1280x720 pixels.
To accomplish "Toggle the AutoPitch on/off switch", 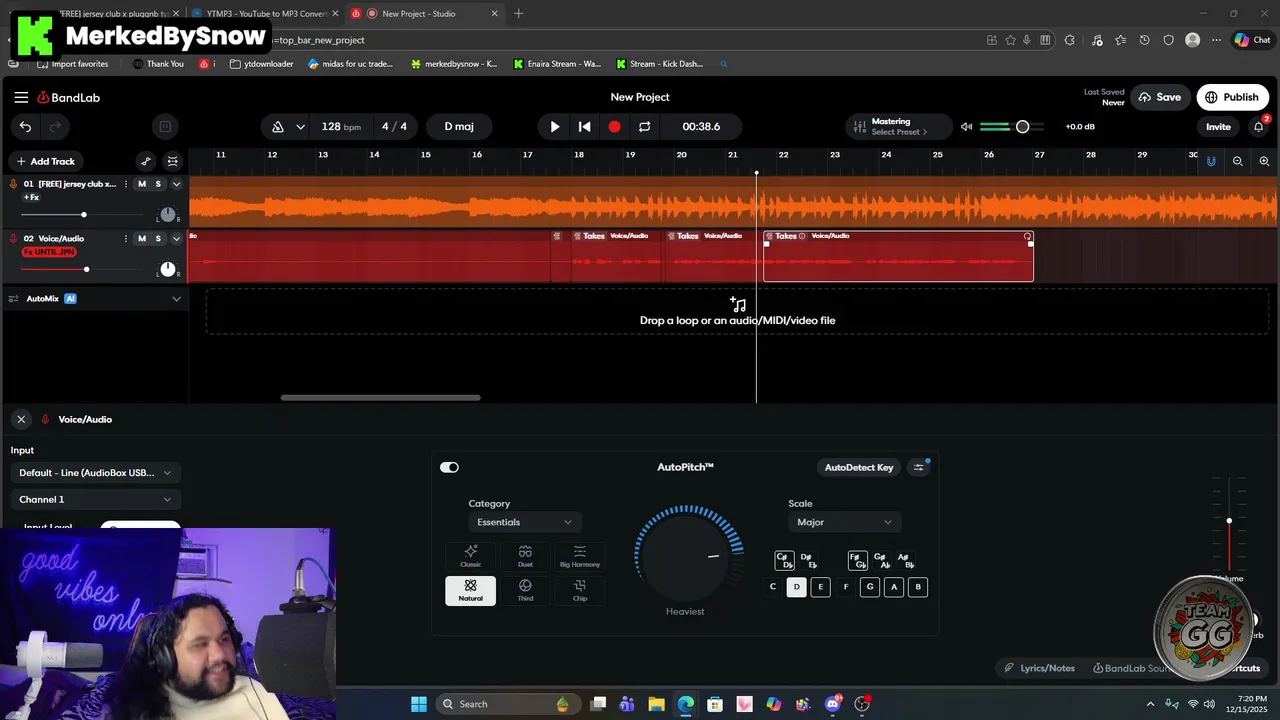I will pyautogui.click(x=449, y=467).
